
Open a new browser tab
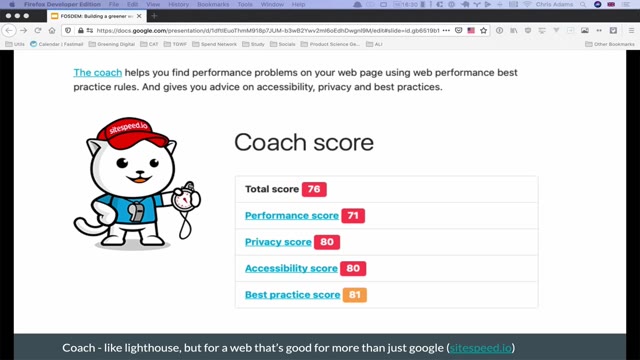(x=154, y=16)
